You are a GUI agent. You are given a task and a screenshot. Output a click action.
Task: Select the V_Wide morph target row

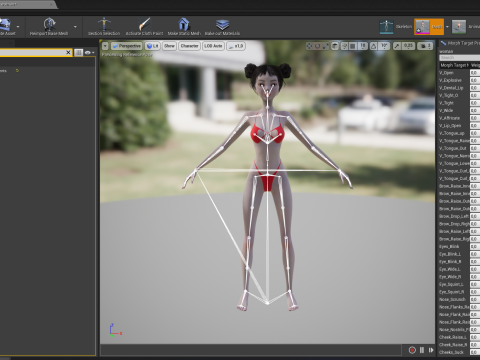point(459,111)
